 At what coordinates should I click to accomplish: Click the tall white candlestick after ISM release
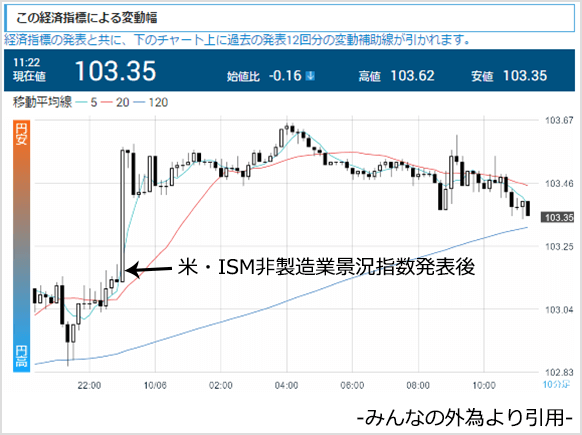coord(122,215)
